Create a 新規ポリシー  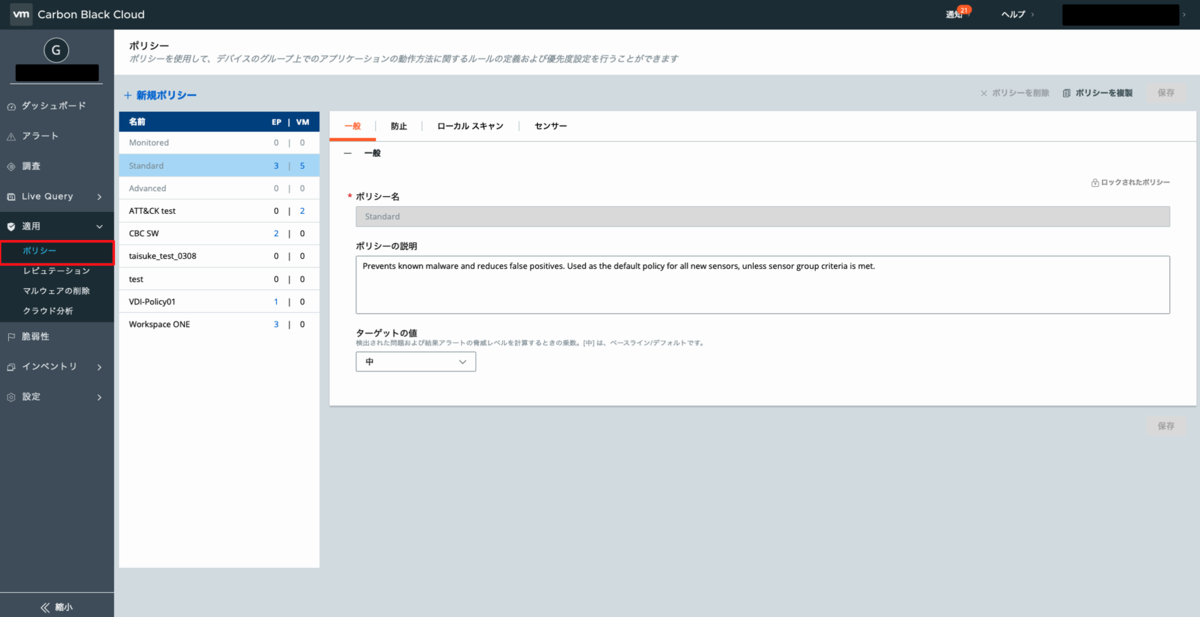(x=160, y=95)
